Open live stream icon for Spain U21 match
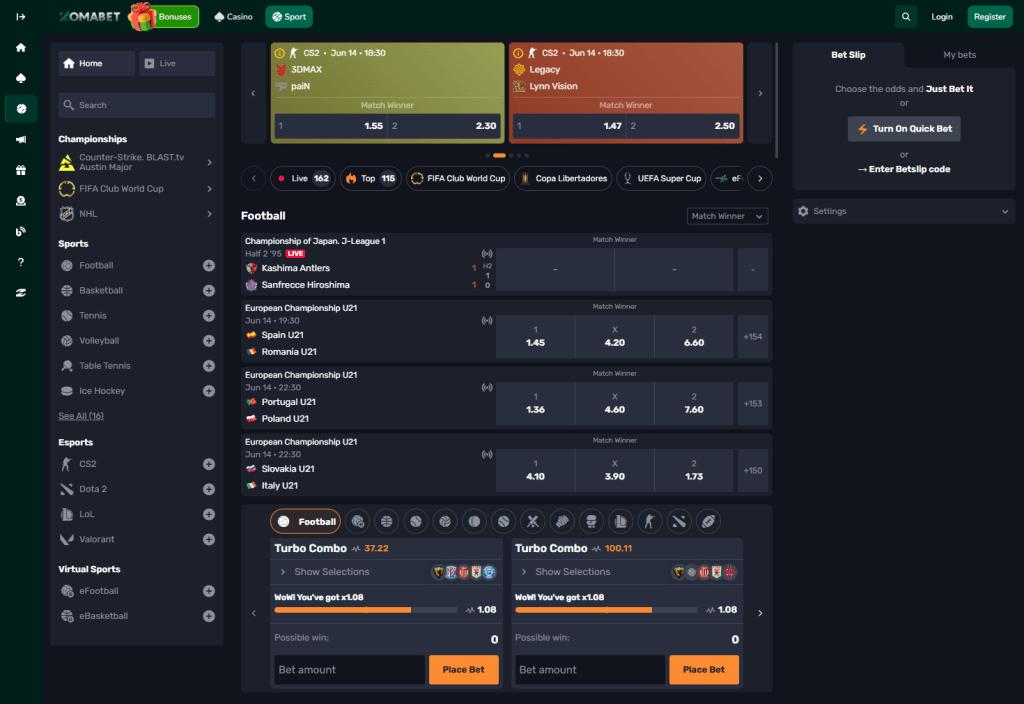The height and width of the screenshot is (704, 1024). [487, 321]
